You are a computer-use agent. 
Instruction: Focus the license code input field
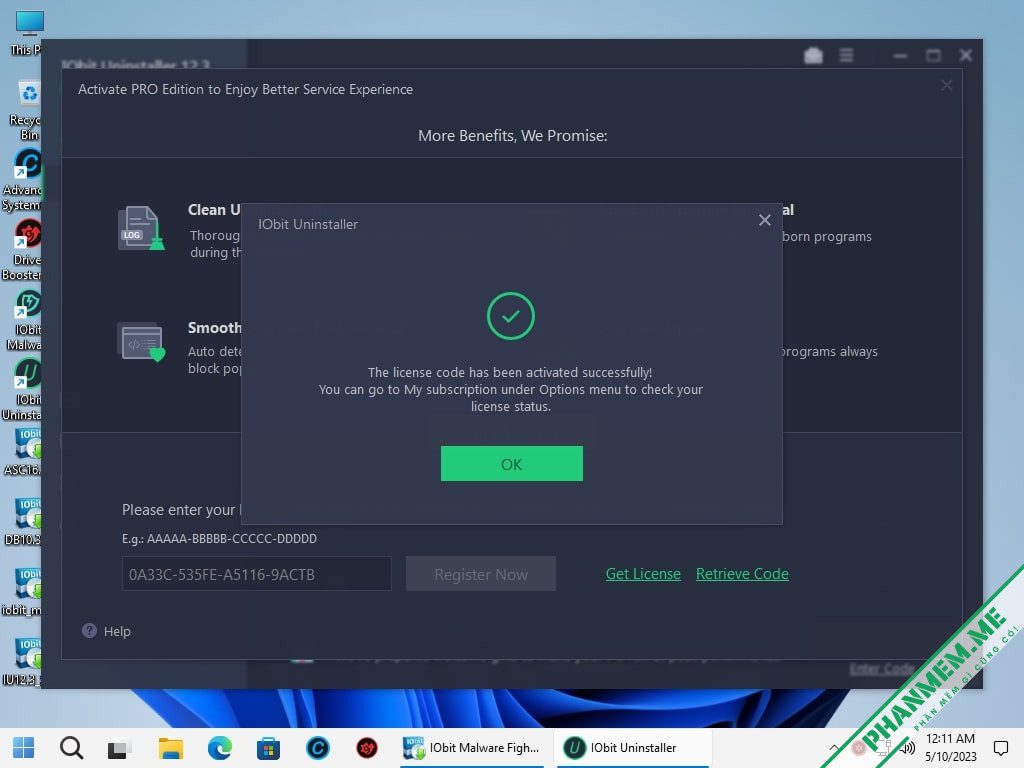pyautogui.click(x=257, y=574)
